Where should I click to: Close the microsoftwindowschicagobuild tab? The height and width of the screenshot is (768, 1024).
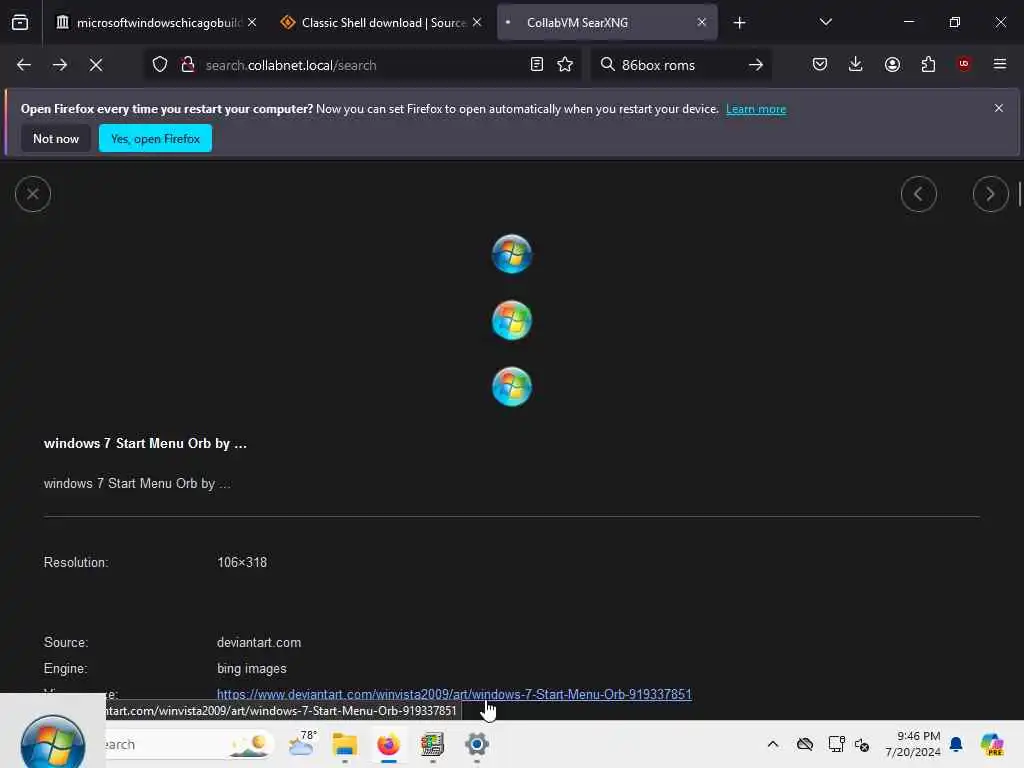(x=252, y=23)
